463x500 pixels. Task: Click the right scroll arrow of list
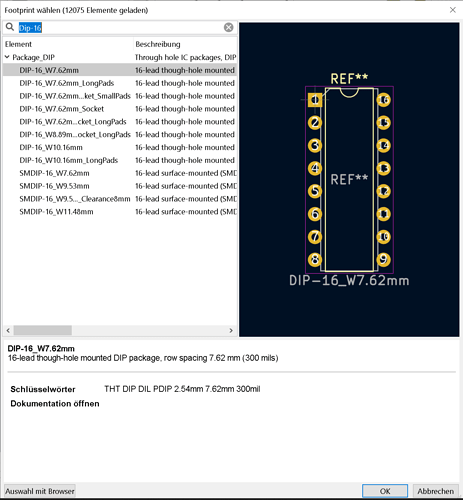231,330
